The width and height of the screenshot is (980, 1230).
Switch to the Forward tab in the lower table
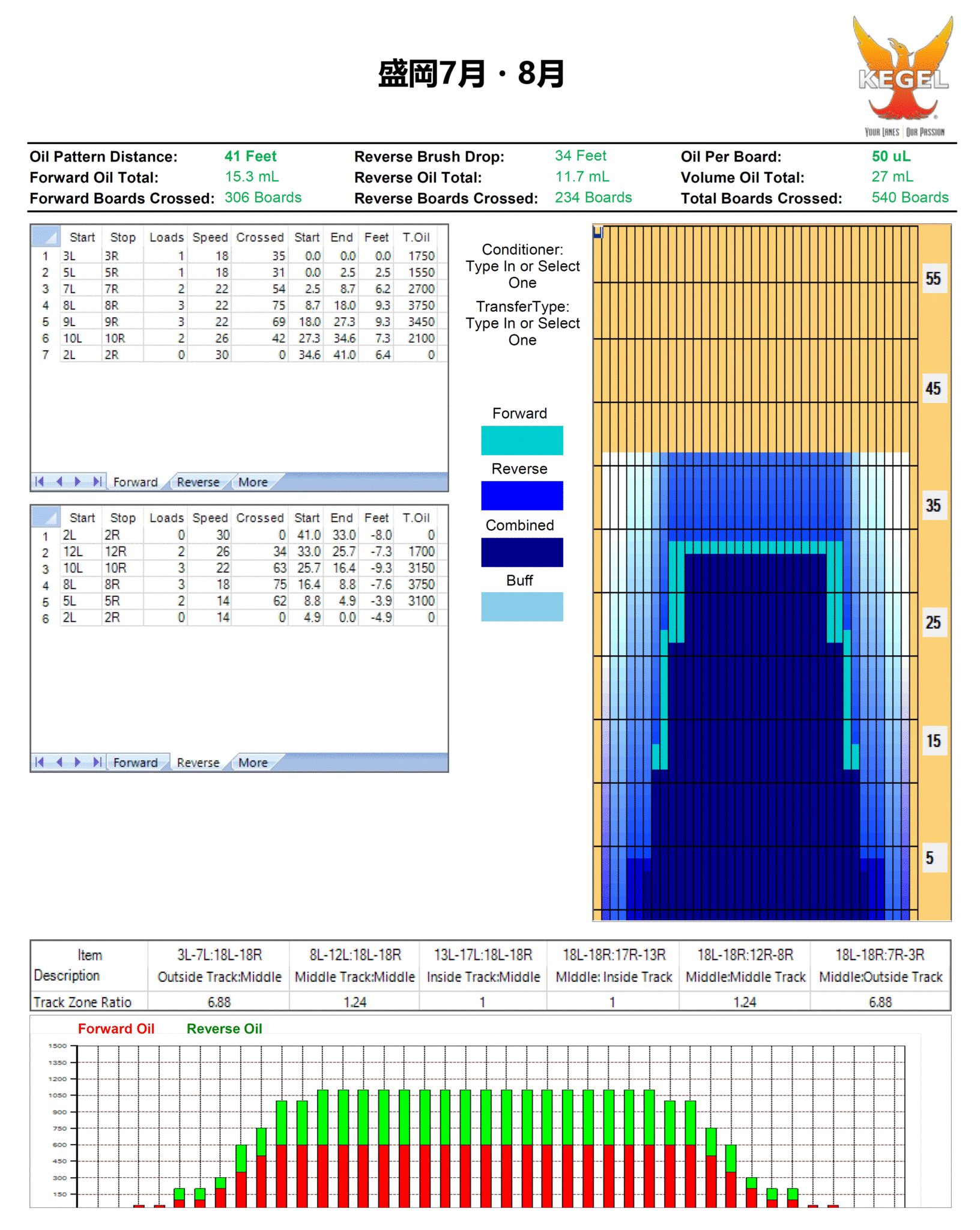135,762
